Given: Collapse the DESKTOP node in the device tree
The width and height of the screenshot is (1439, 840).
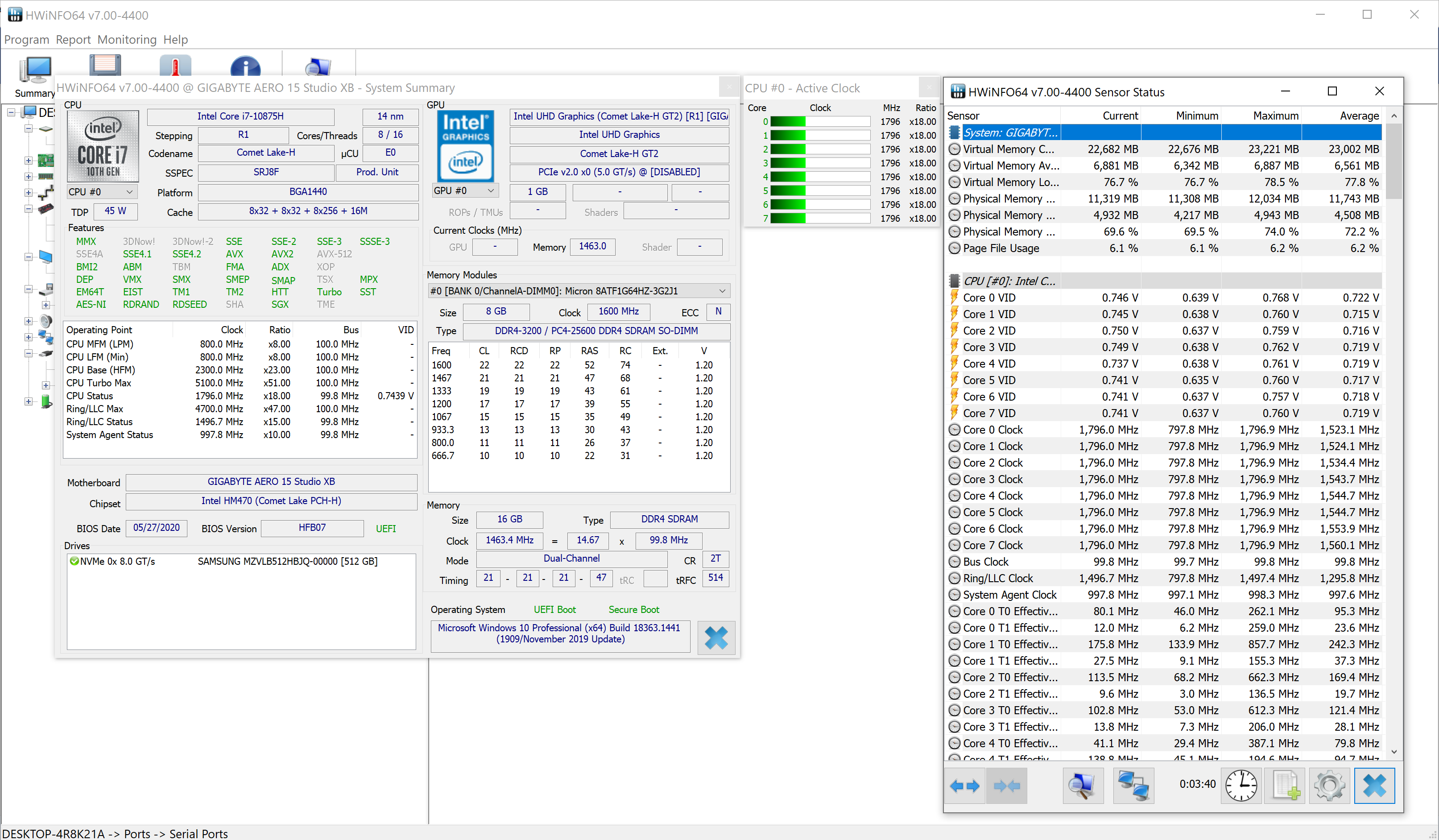Looking at the screenshot, I should pyautogui.click(x=12, y=112).
